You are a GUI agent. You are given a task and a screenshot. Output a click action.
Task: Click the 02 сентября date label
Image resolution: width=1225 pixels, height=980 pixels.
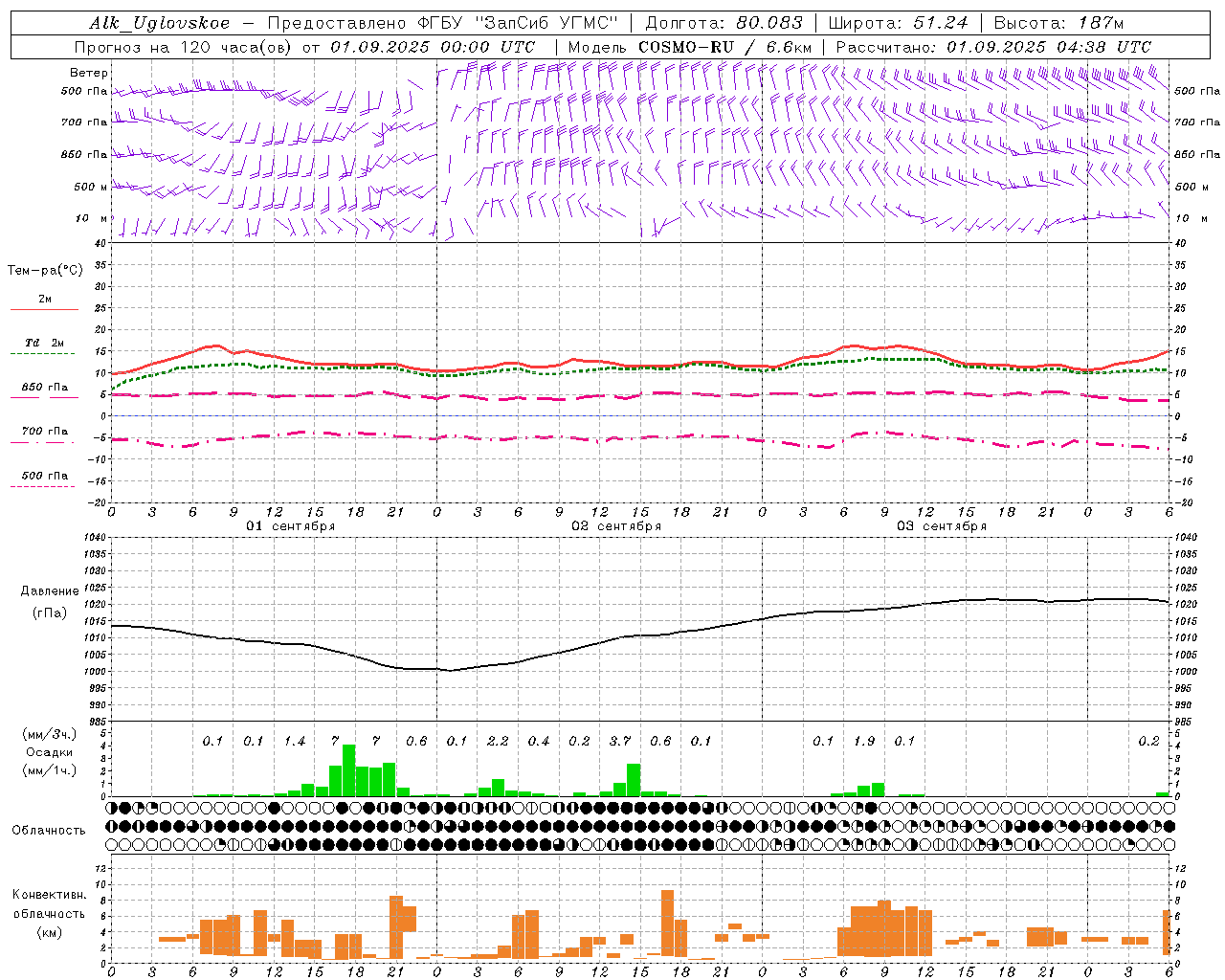[x=616, y=526]
